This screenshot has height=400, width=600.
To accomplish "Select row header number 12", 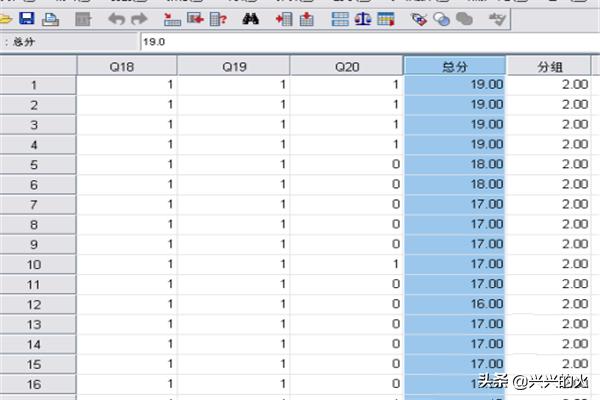I will coord(37,304).
